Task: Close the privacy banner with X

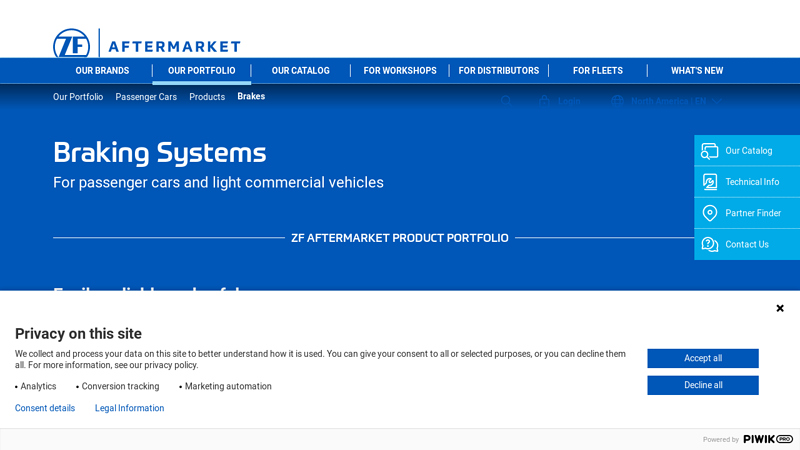Action: click(x=780, y=308)
